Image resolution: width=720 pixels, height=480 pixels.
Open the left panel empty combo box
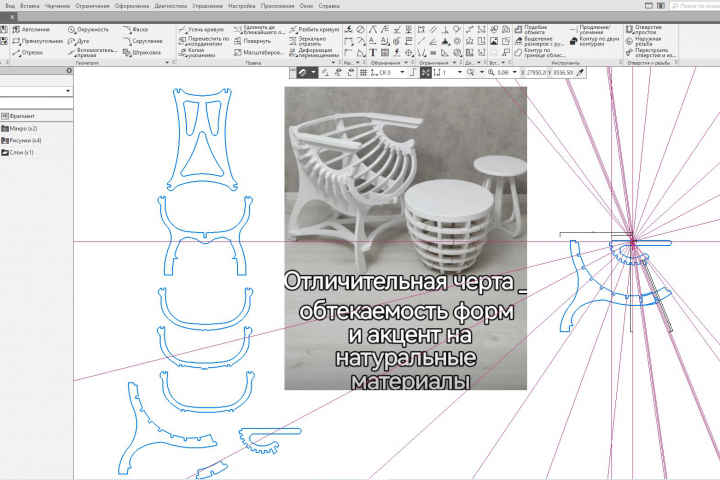[36, 91]
